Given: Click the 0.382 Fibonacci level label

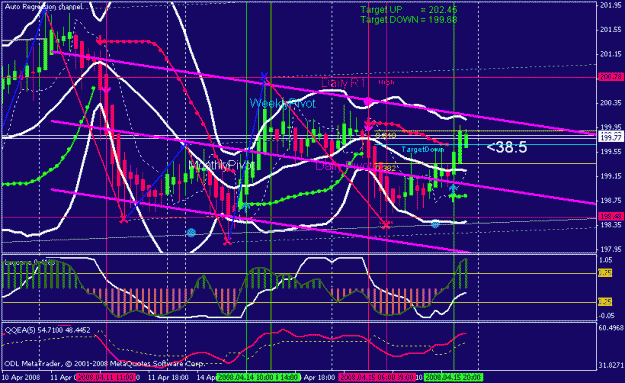Looking at the screenshot, I should pyautogui.click(x=385, y=168).
